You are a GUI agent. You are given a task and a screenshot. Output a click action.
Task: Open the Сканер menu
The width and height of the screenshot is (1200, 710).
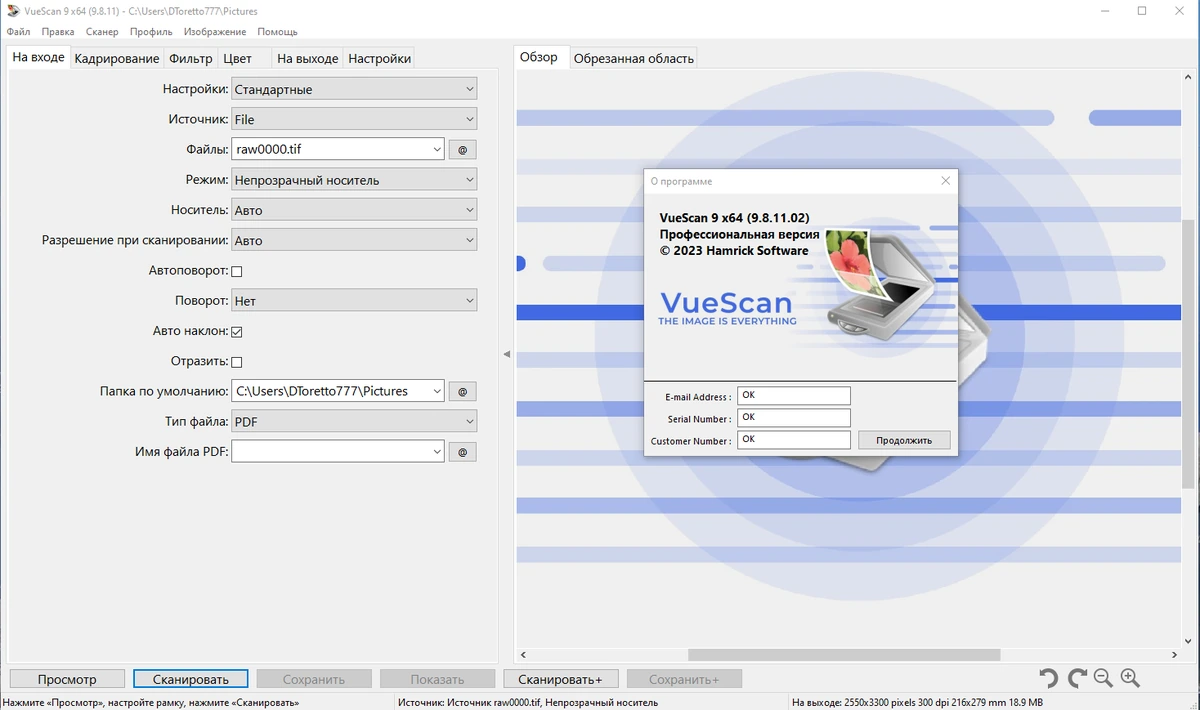click(x=102, y=32)
